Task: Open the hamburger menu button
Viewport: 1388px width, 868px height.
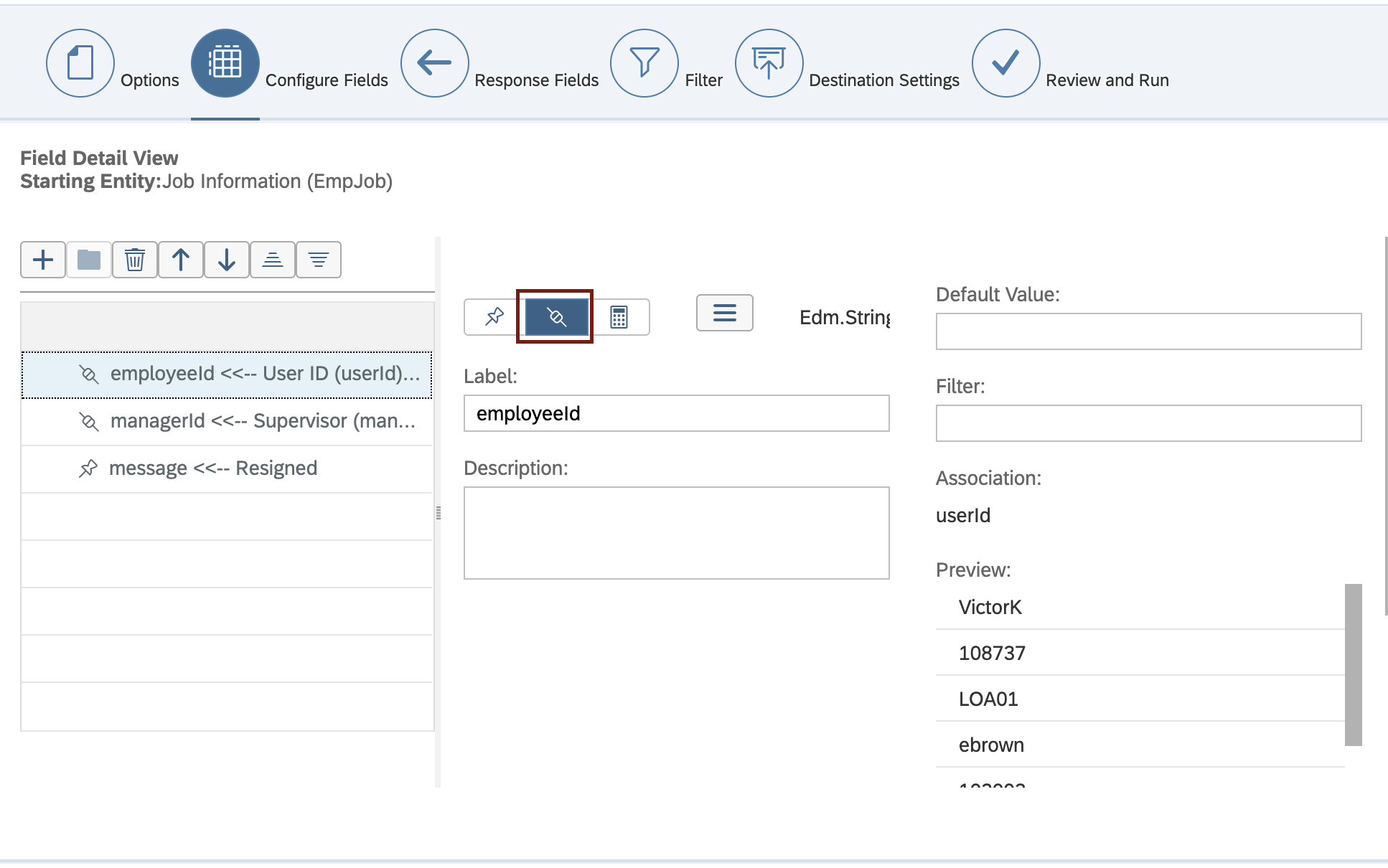Action: click(724, 313)
